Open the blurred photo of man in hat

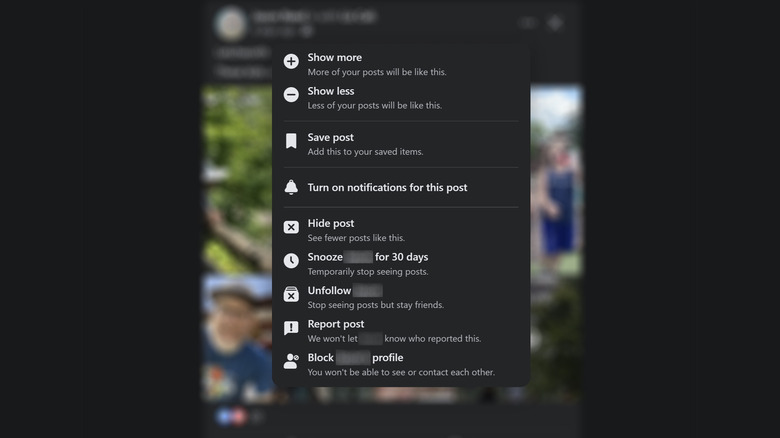pos(237,337)
